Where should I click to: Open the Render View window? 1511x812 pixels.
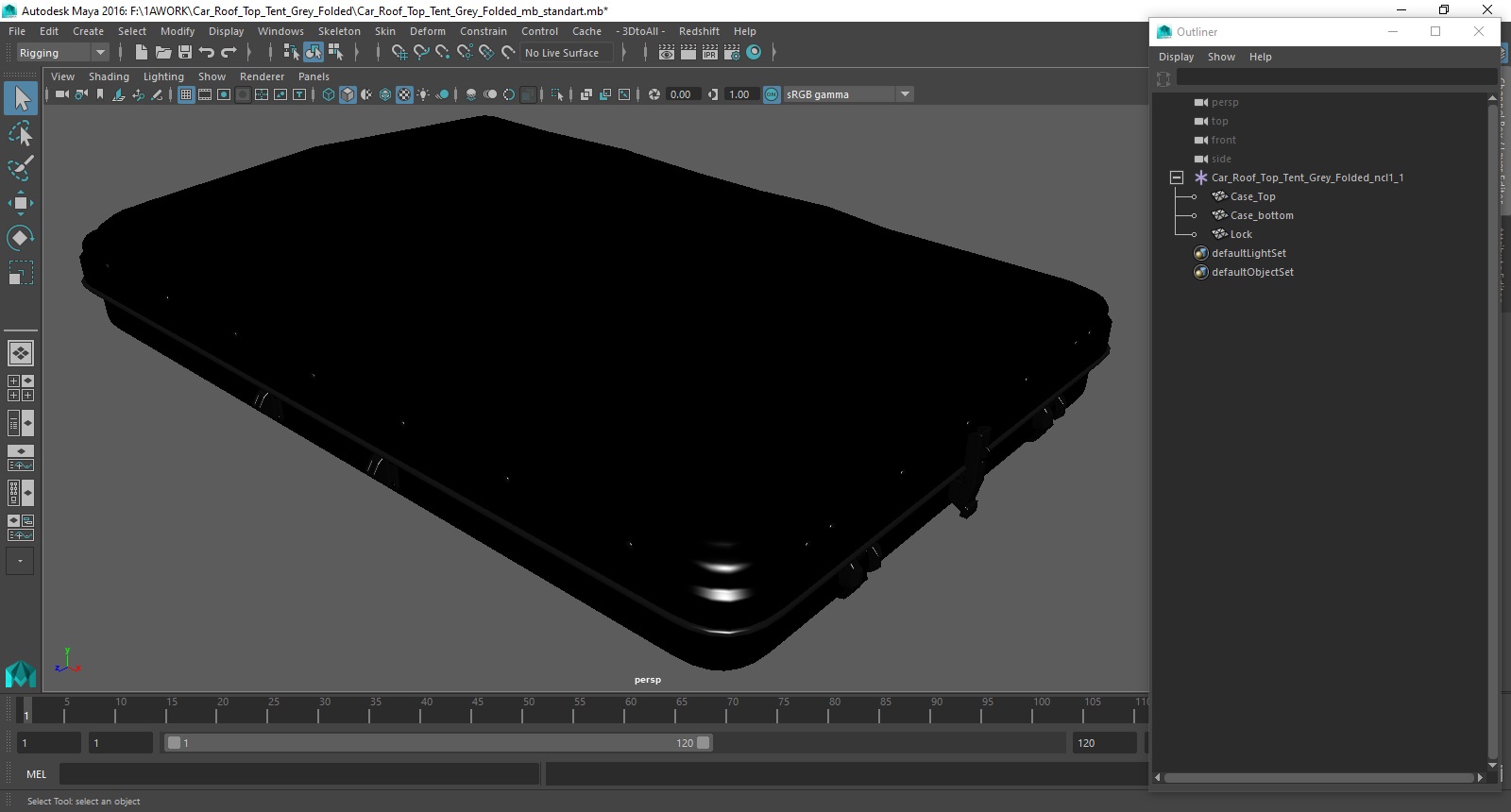(667, 53)
